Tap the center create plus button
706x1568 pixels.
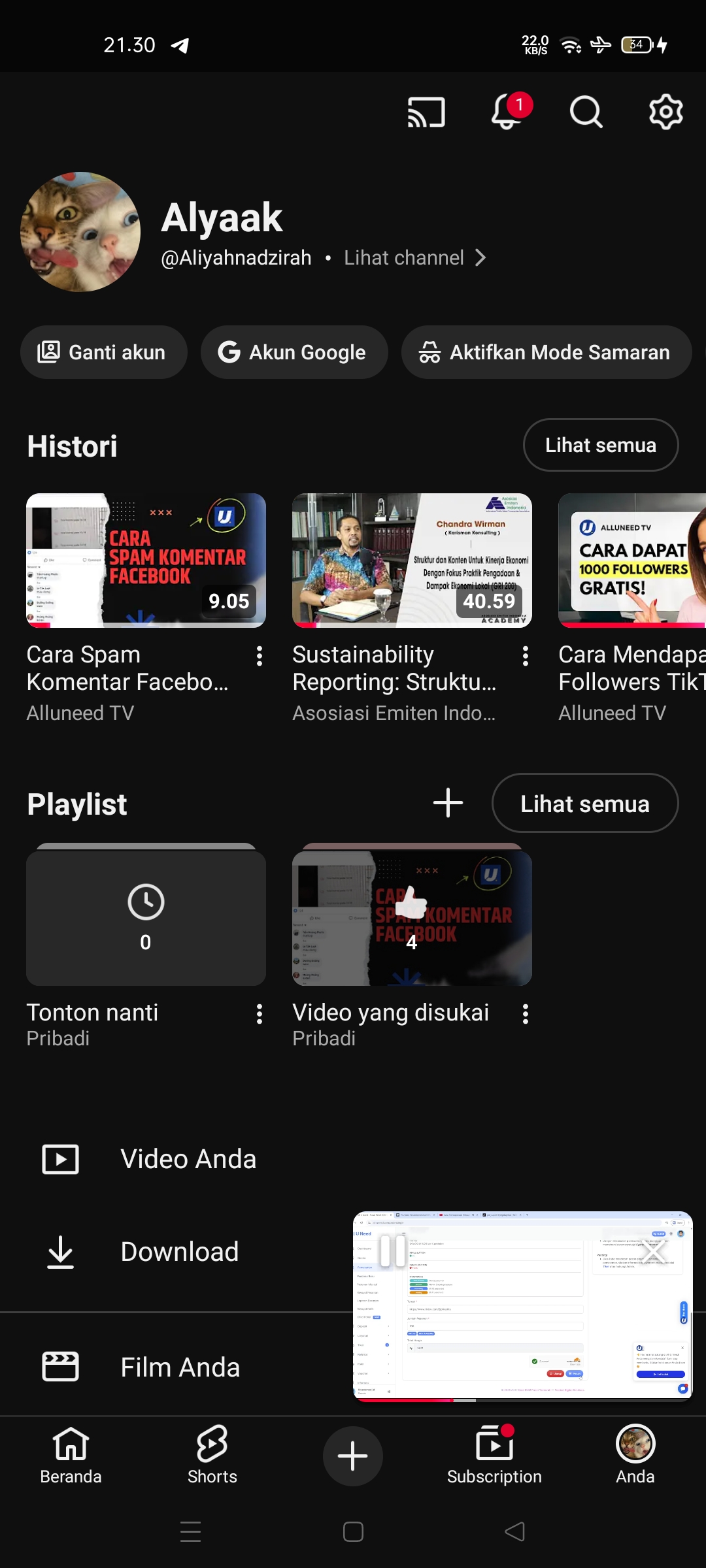coord(353,1456)
